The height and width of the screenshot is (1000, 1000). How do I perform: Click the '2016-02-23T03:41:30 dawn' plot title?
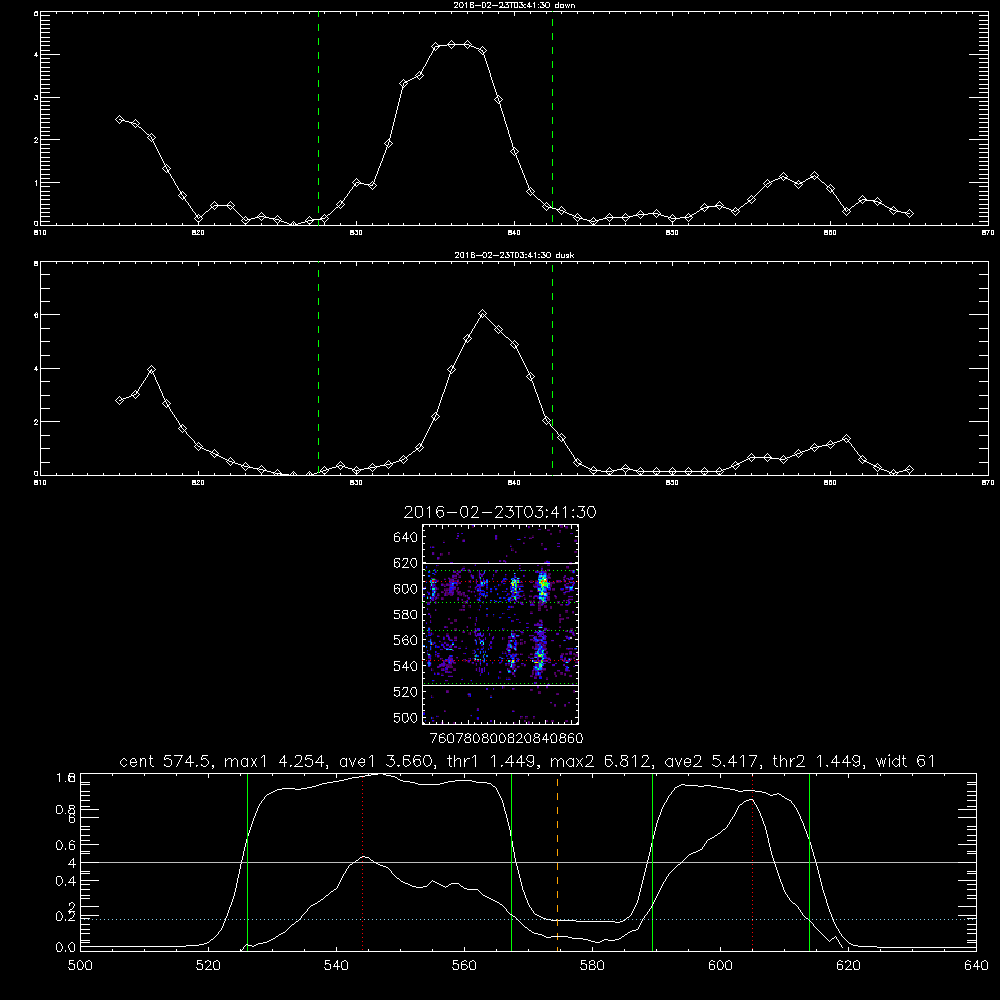(x=514, y=5)
